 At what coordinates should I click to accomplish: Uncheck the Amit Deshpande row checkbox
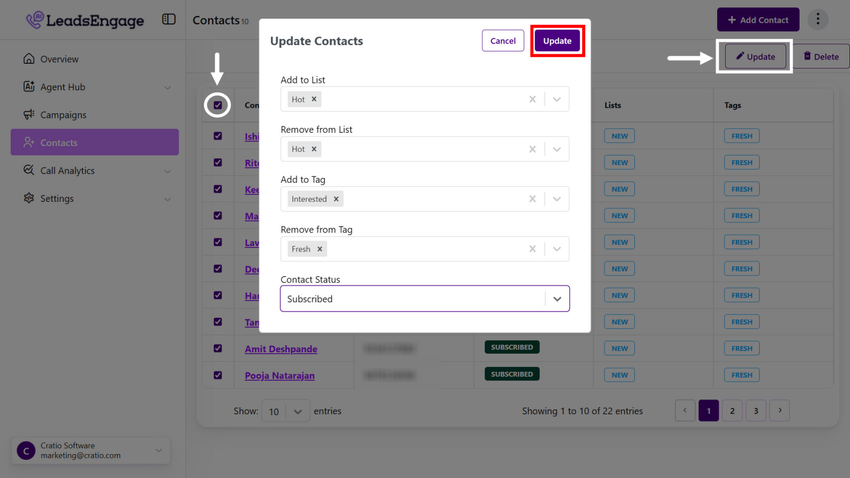tap(218, 349)
